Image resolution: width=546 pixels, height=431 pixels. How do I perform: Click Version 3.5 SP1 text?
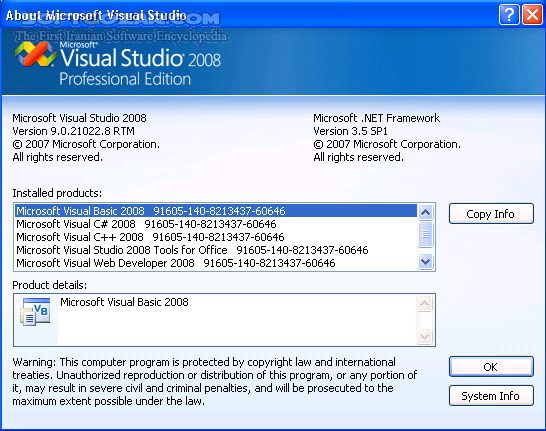[350, 131]
